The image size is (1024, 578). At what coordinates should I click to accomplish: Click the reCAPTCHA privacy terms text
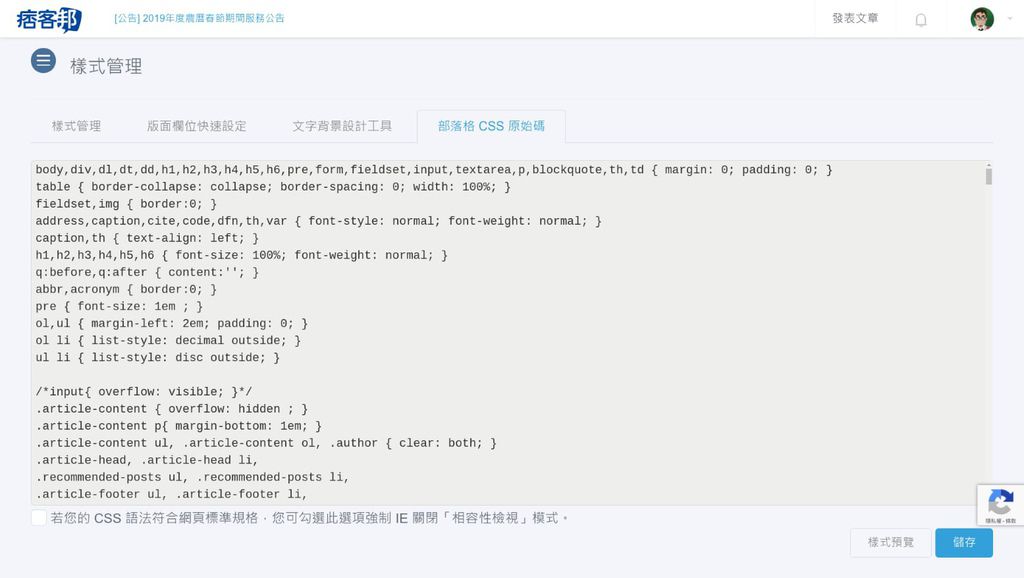tap(1000, 521)
